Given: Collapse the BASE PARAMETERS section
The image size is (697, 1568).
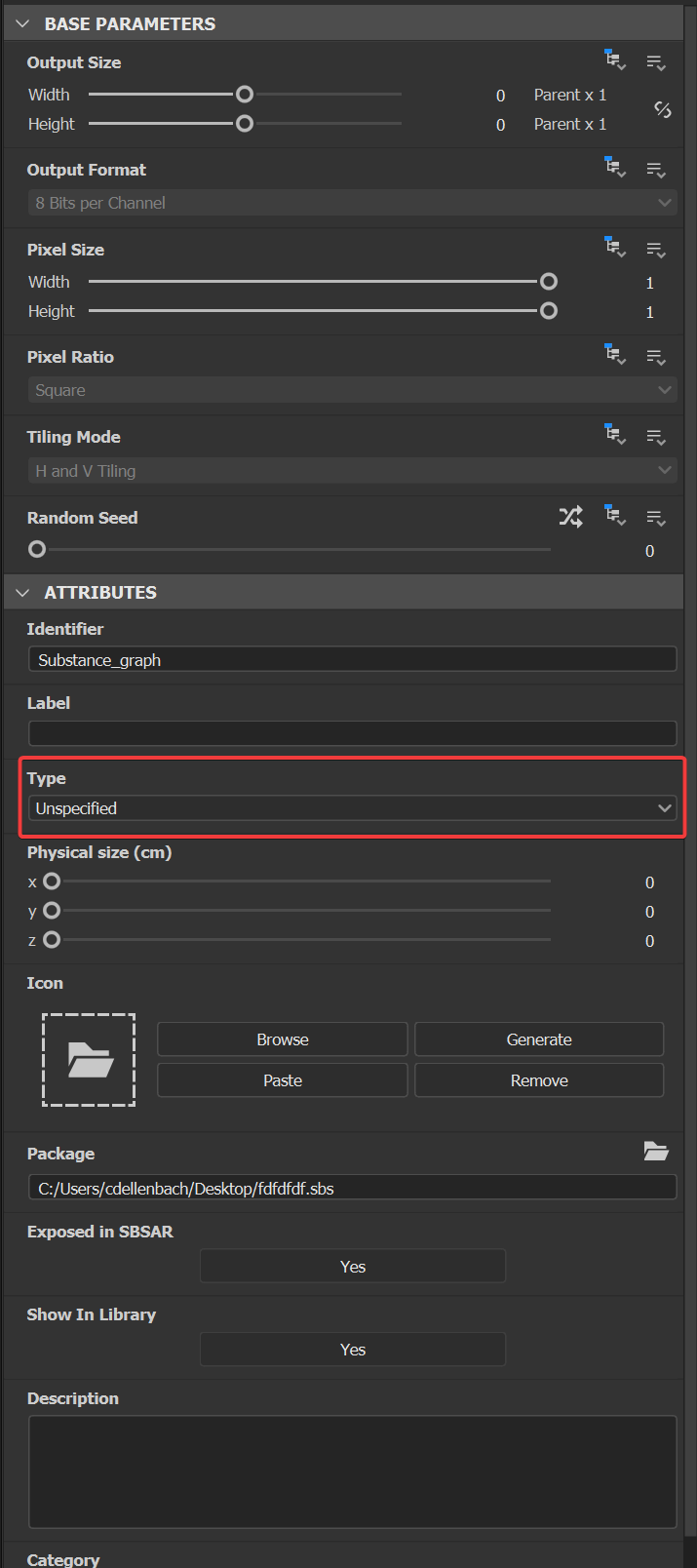Looking at the screenshot, I should click(x=21, y=22).
